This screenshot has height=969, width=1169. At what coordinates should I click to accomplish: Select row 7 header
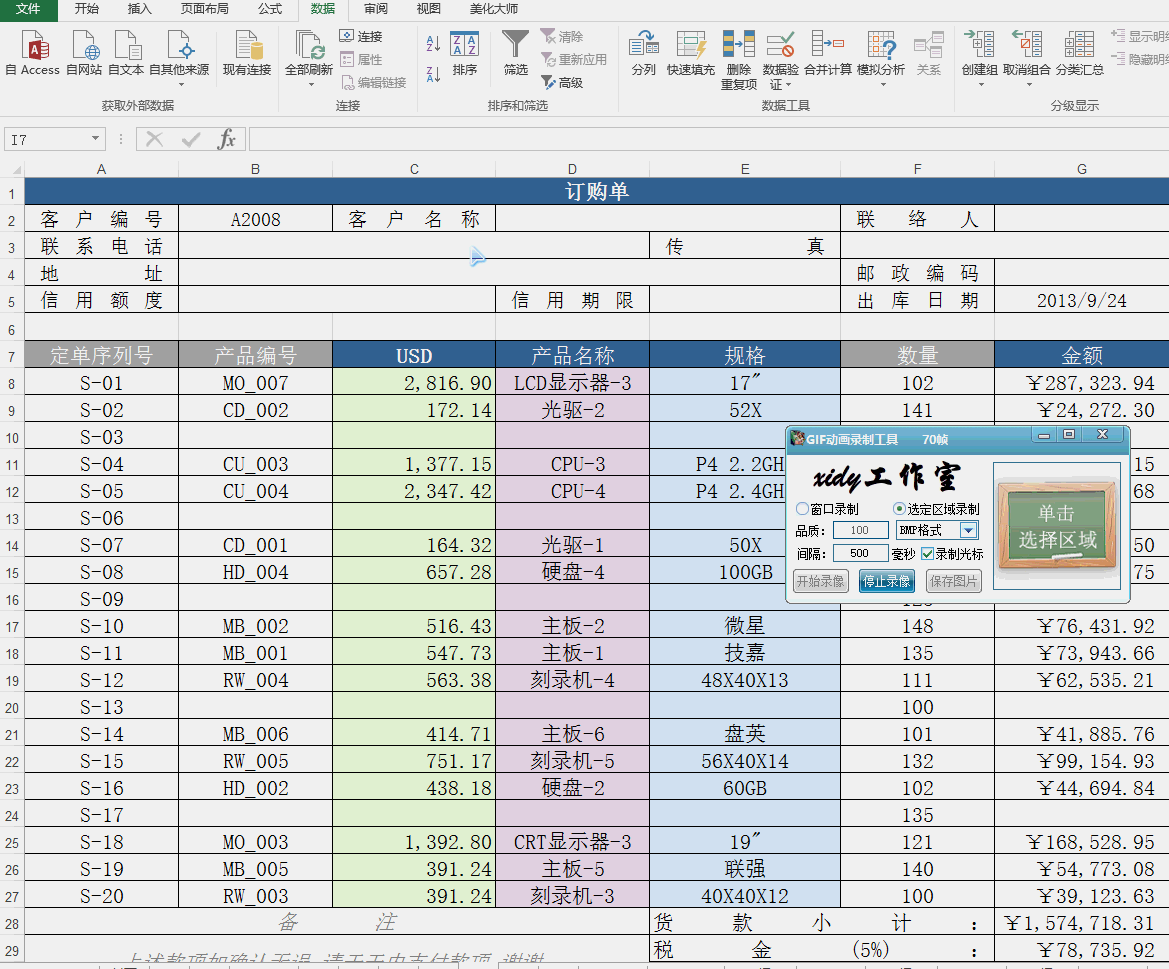coord(12,356)
